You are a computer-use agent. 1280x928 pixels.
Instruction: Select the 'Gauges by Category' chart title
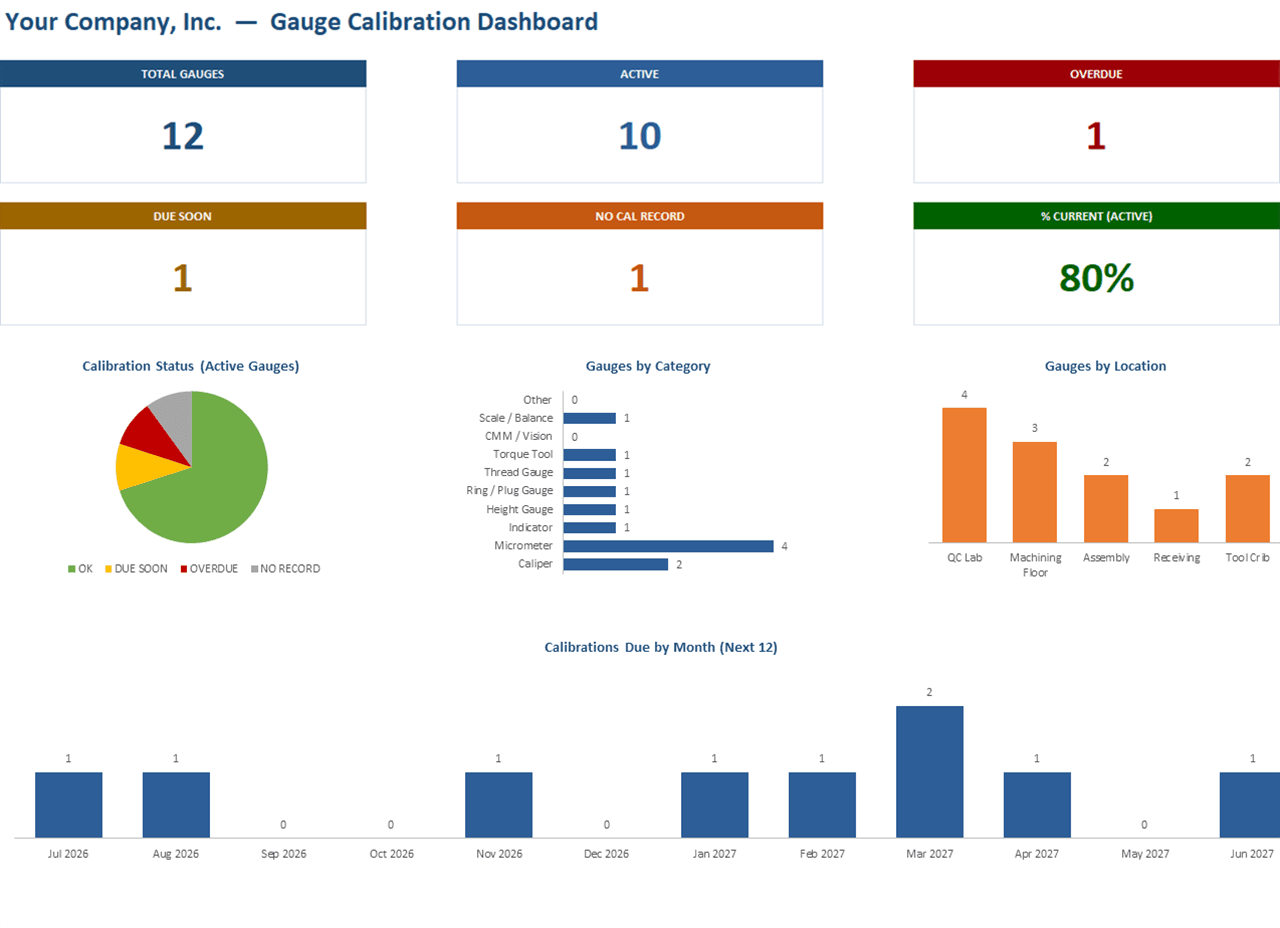[x=648, y=366]
